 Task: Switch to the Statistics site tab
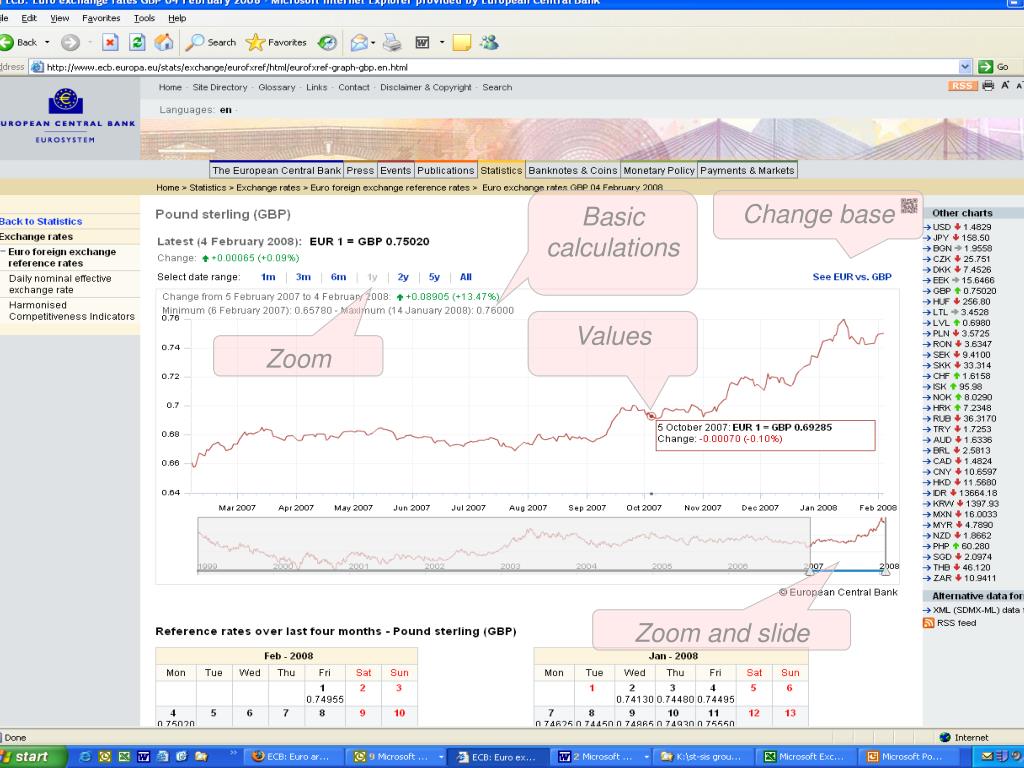coord(501,170)
